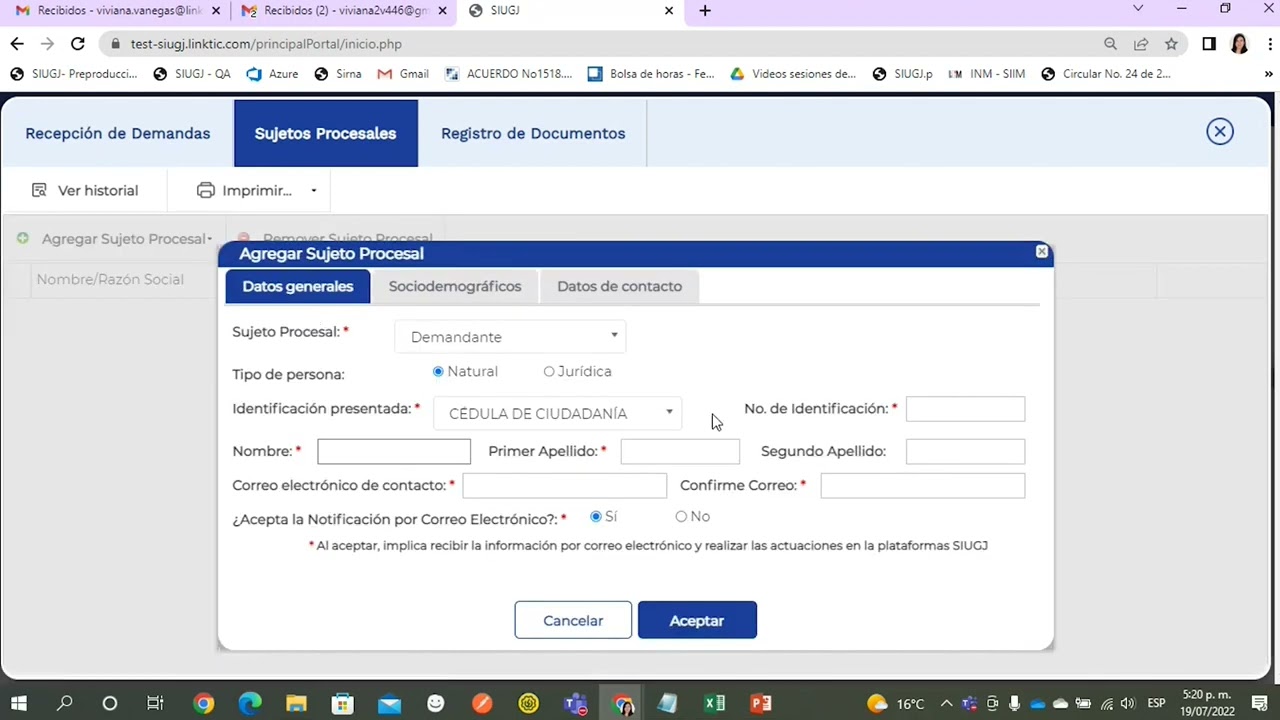This screenshot has height=720, width=1280.
Task: Open Excel from the taskbar
Action: tap(714, 704)
